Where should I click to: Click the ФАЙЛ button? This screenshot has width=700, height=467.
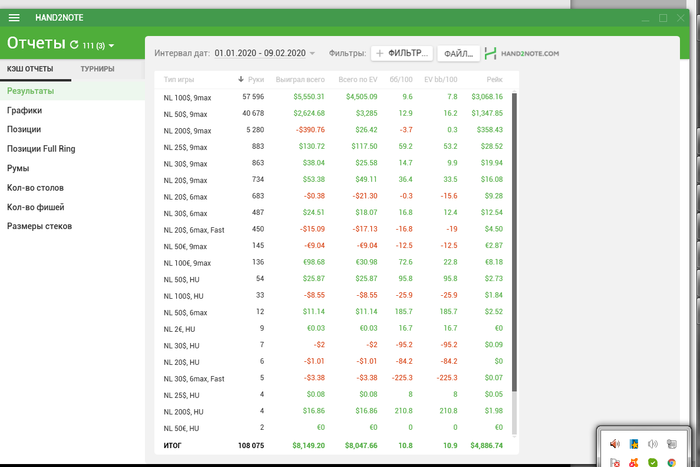458,54
